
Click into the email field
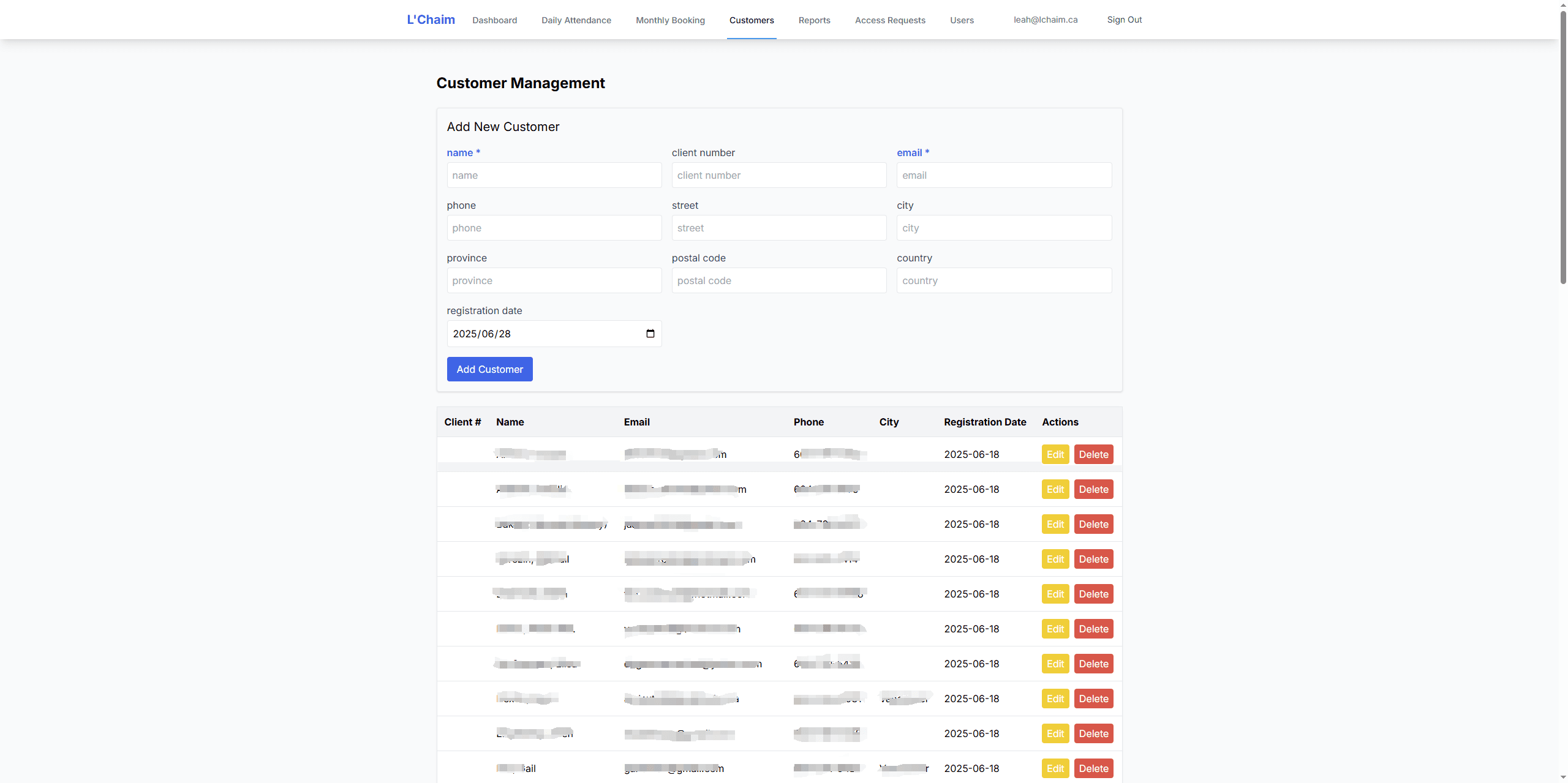(x=1004, y=175)
